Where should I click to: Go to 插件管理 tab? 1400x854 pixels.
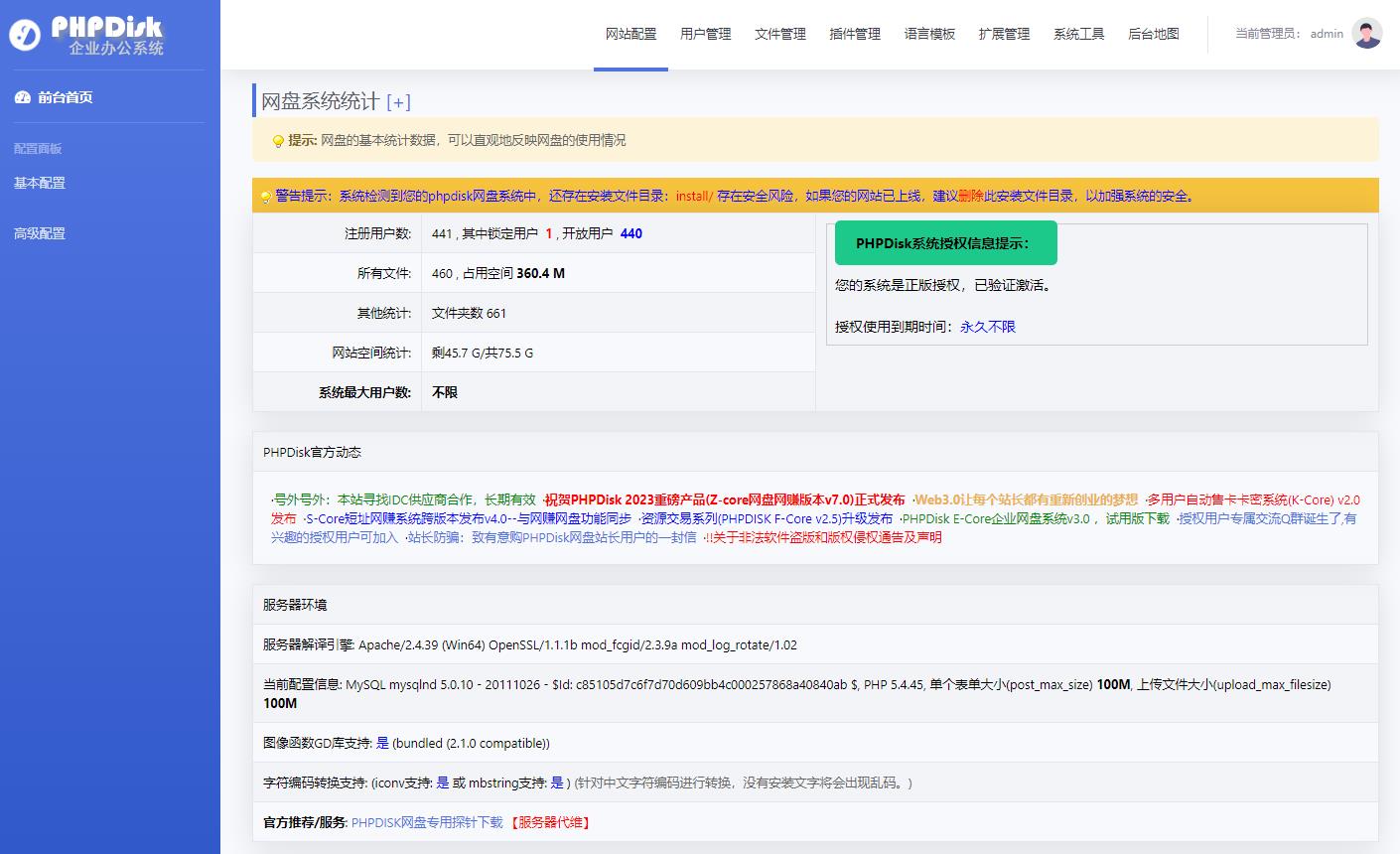855,34
